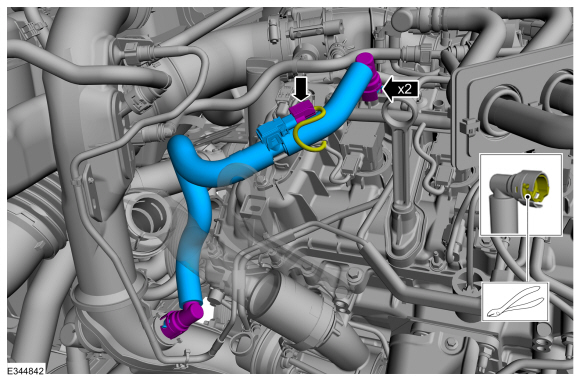Click the black x2 arrow label
580x381 pixels.
point(400,89)
